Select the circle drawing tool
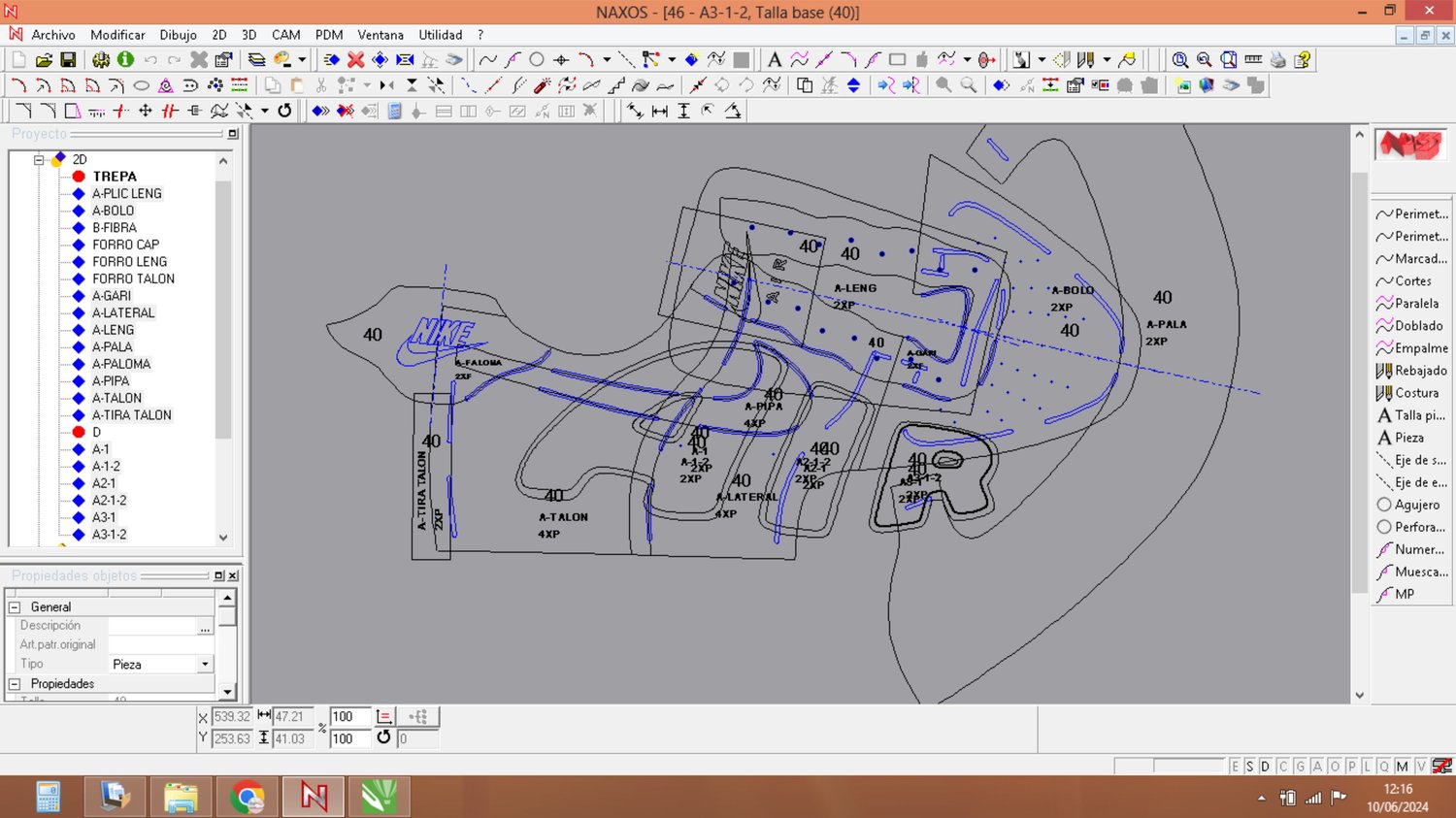Screen dimensions: 1456x818 (537, 60)
